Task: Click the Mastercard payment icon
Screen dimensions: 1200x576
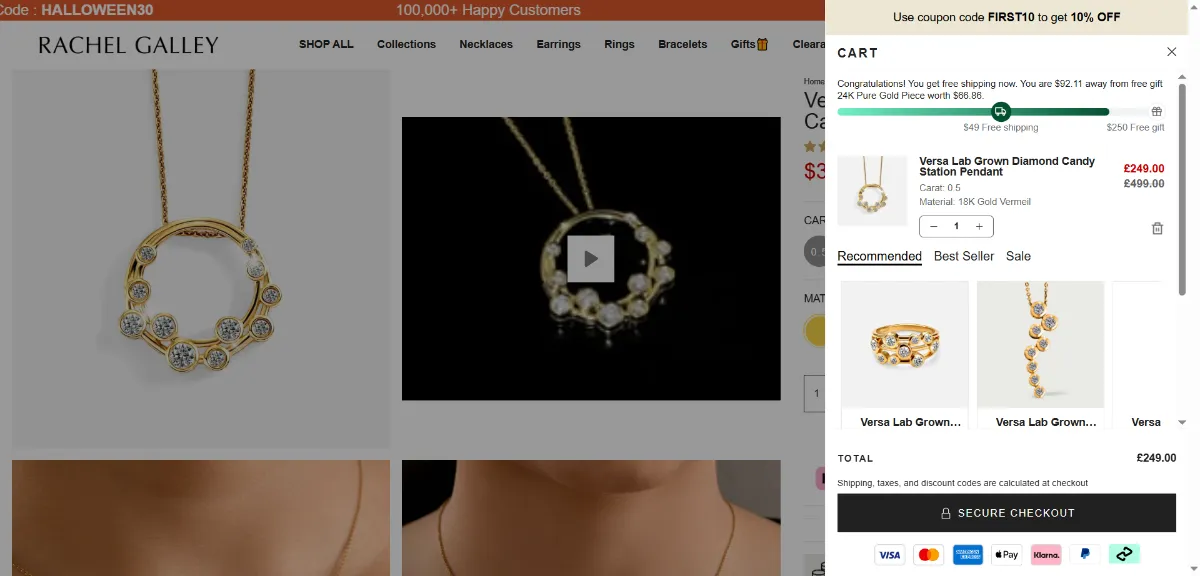Action: pos(928,554)
